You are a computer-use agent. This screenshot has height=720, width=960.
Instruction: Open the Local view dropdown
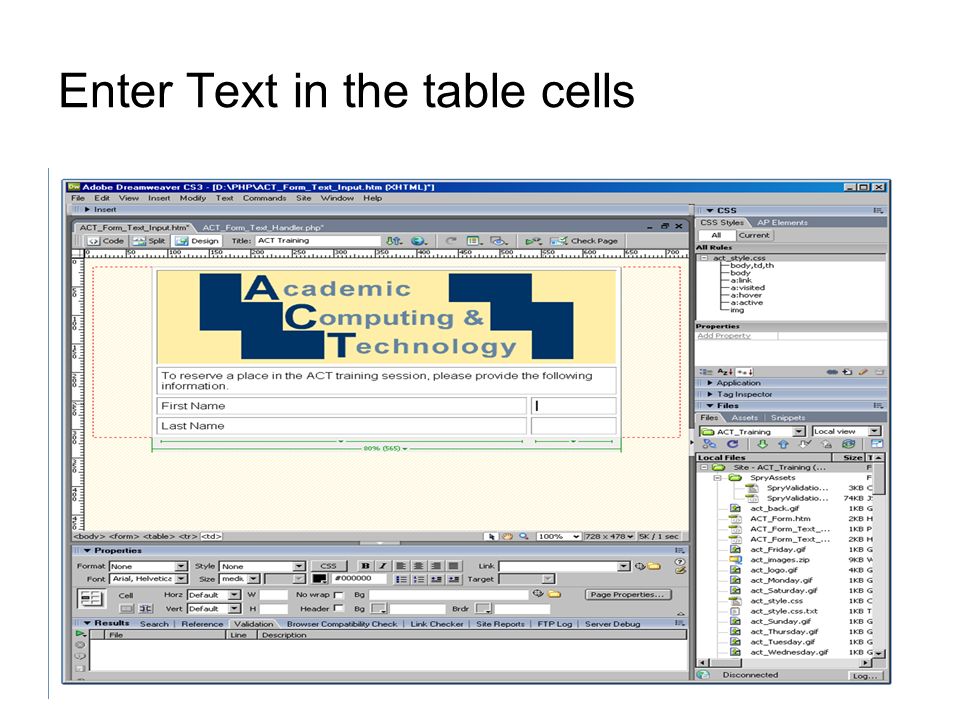pyautogui.click(x=875, y=432)
